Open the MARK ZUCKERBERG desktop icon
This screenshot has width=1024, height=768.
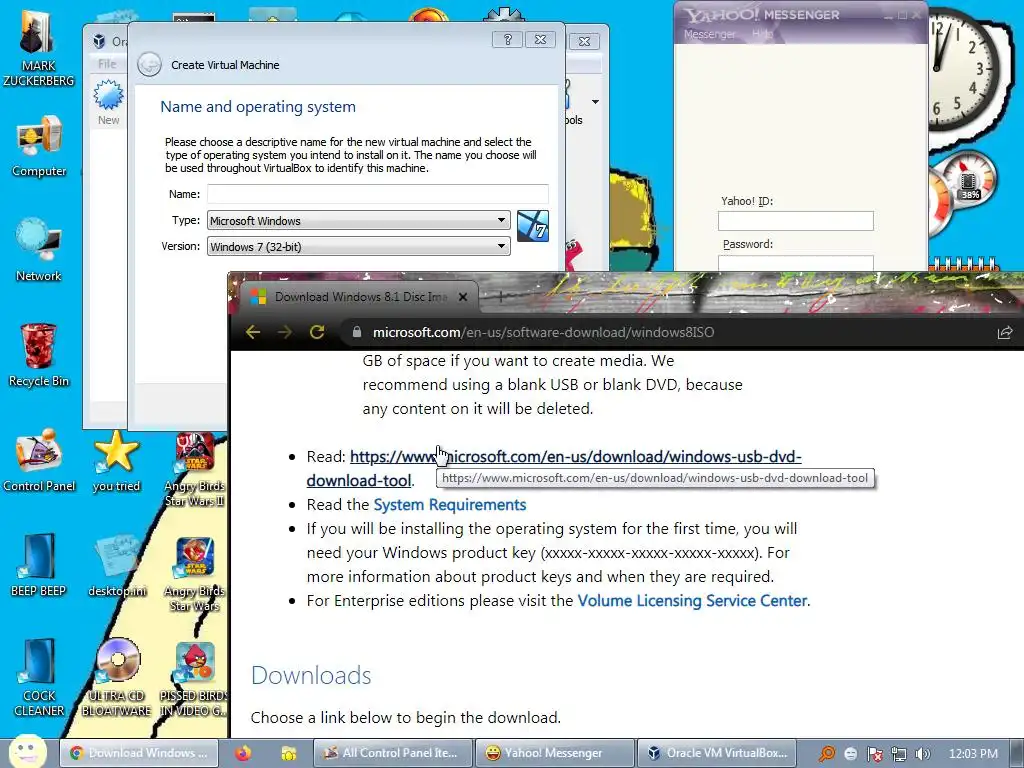point(39,46)
